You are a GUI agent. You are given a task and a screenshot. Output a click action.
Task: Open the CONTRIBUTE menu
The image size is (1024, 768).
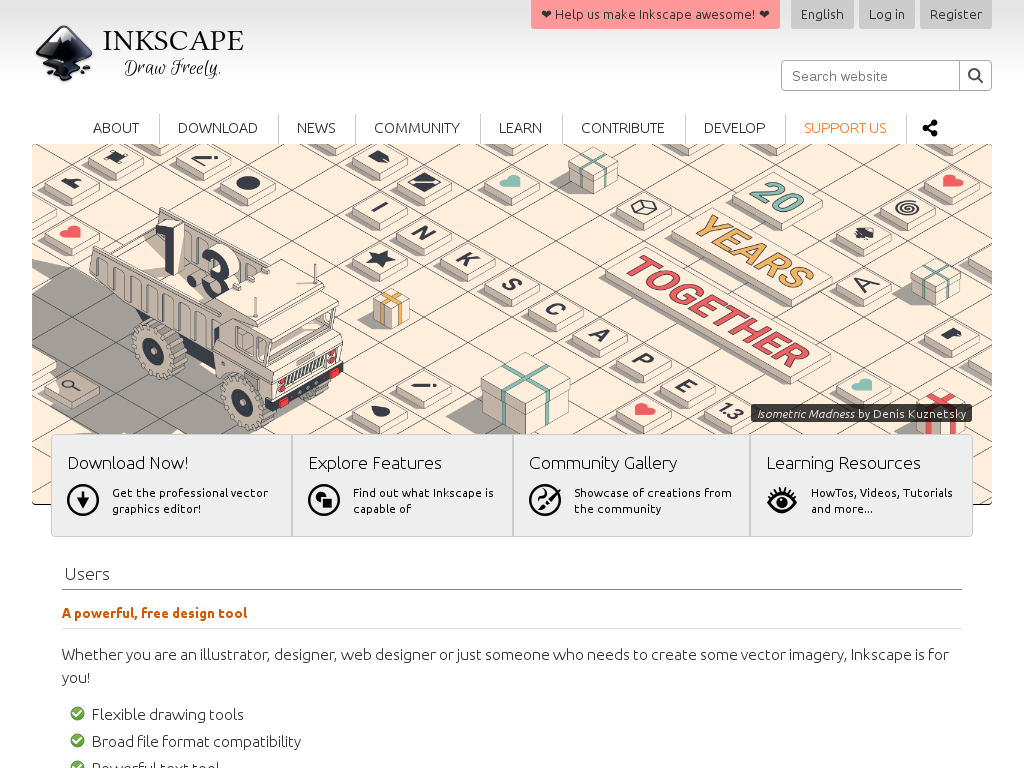pyautogui.click(x=622, y=128)
